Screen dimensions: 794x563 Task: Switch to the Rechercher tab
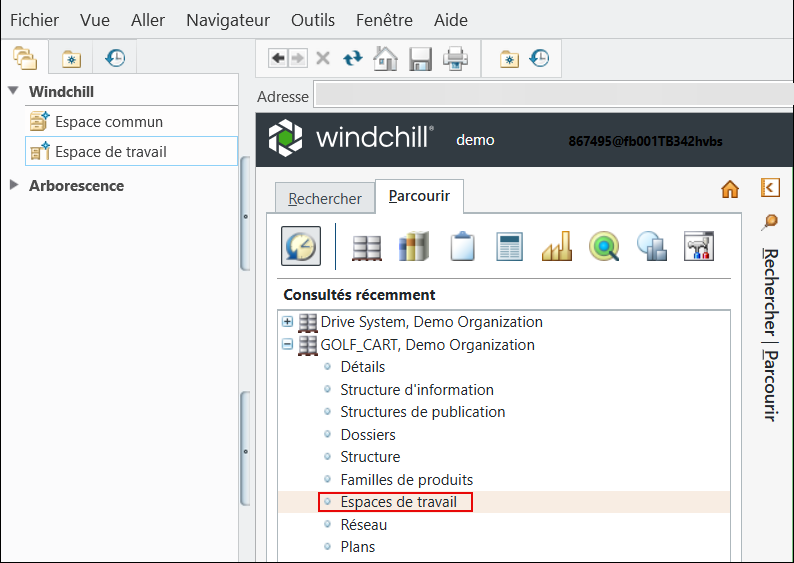click(325, 198)
